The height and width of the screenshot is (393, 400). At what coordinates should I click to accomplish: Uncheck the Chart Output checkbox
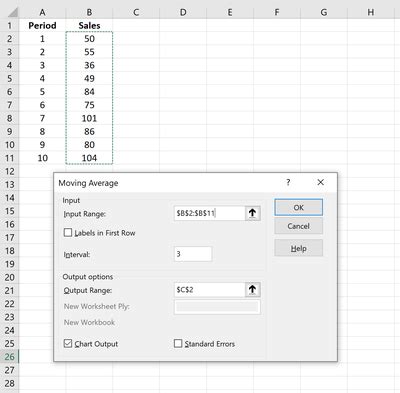tap(68, 344)
